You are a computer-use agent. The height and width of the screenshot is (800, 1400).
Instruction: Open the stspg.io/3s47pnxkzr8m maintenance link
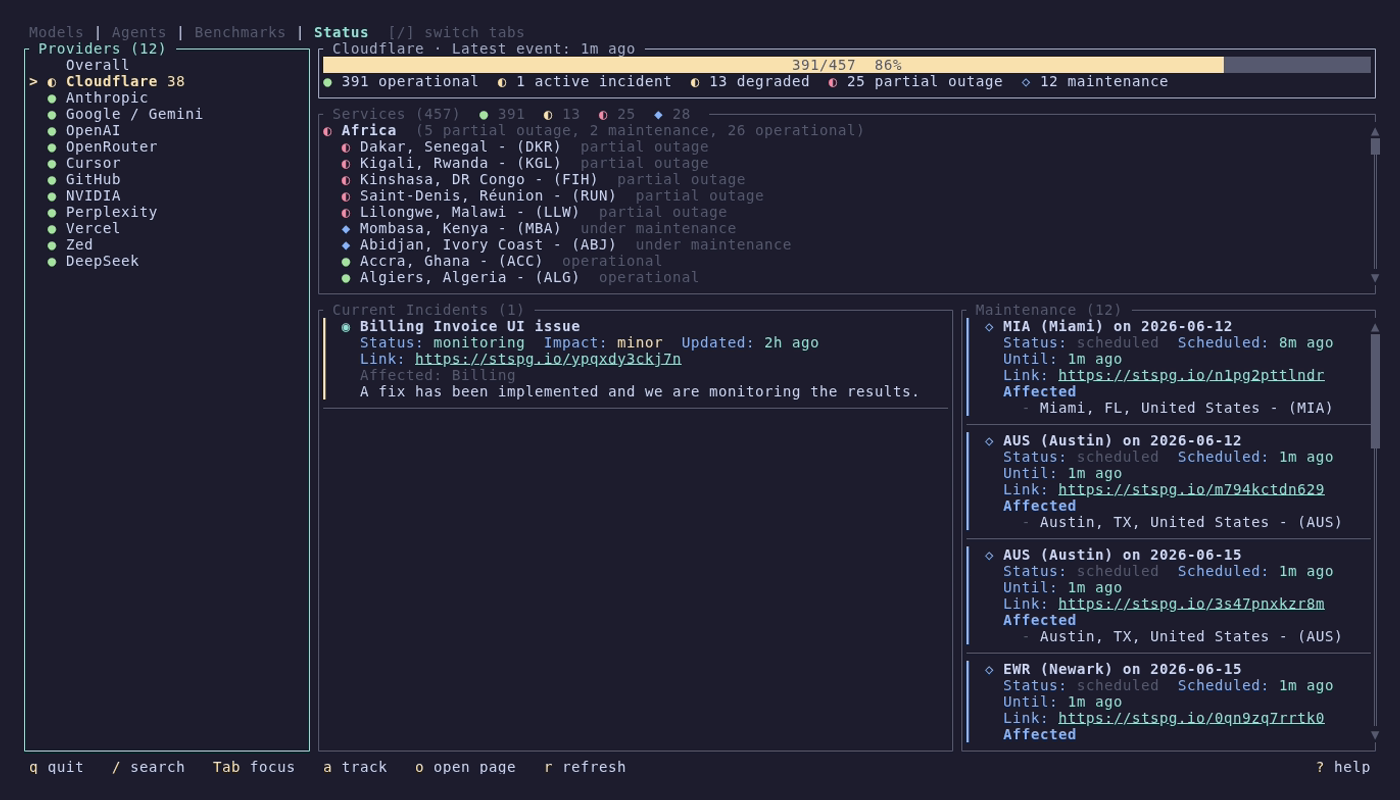click(1191, 604)
